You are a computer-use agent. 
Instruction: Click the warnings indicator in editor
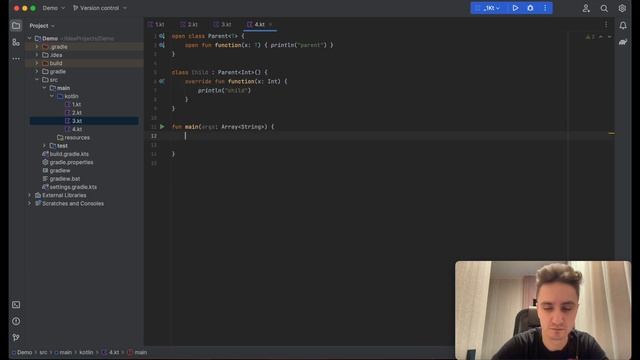590,37
